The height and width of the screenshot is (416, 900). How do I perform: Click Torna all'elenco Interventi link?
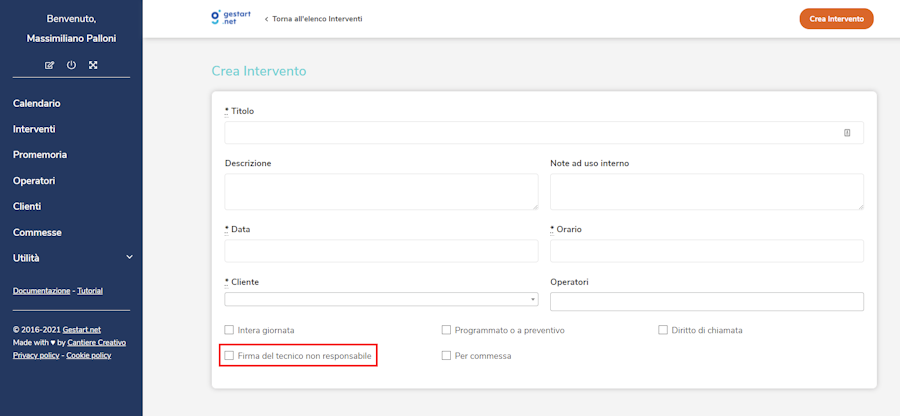tap(313, 19)
